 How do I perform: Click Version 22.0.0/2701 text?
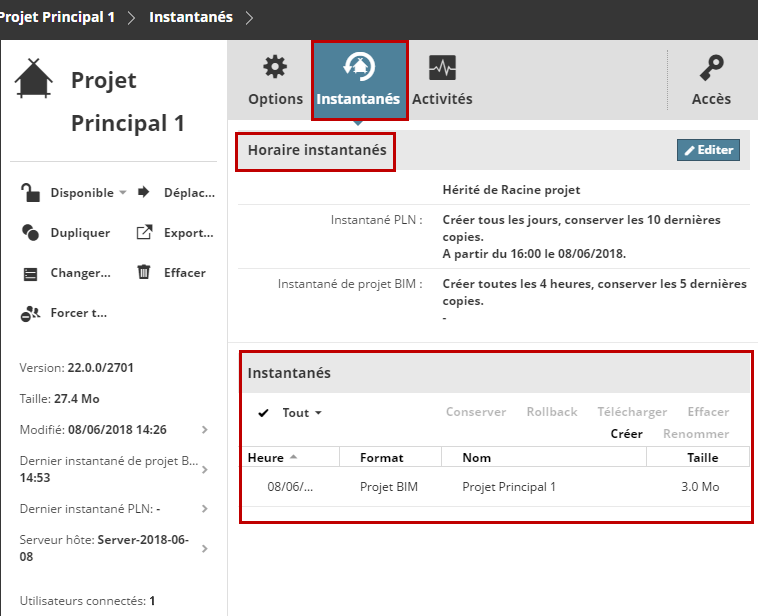[x=76, y=367]
